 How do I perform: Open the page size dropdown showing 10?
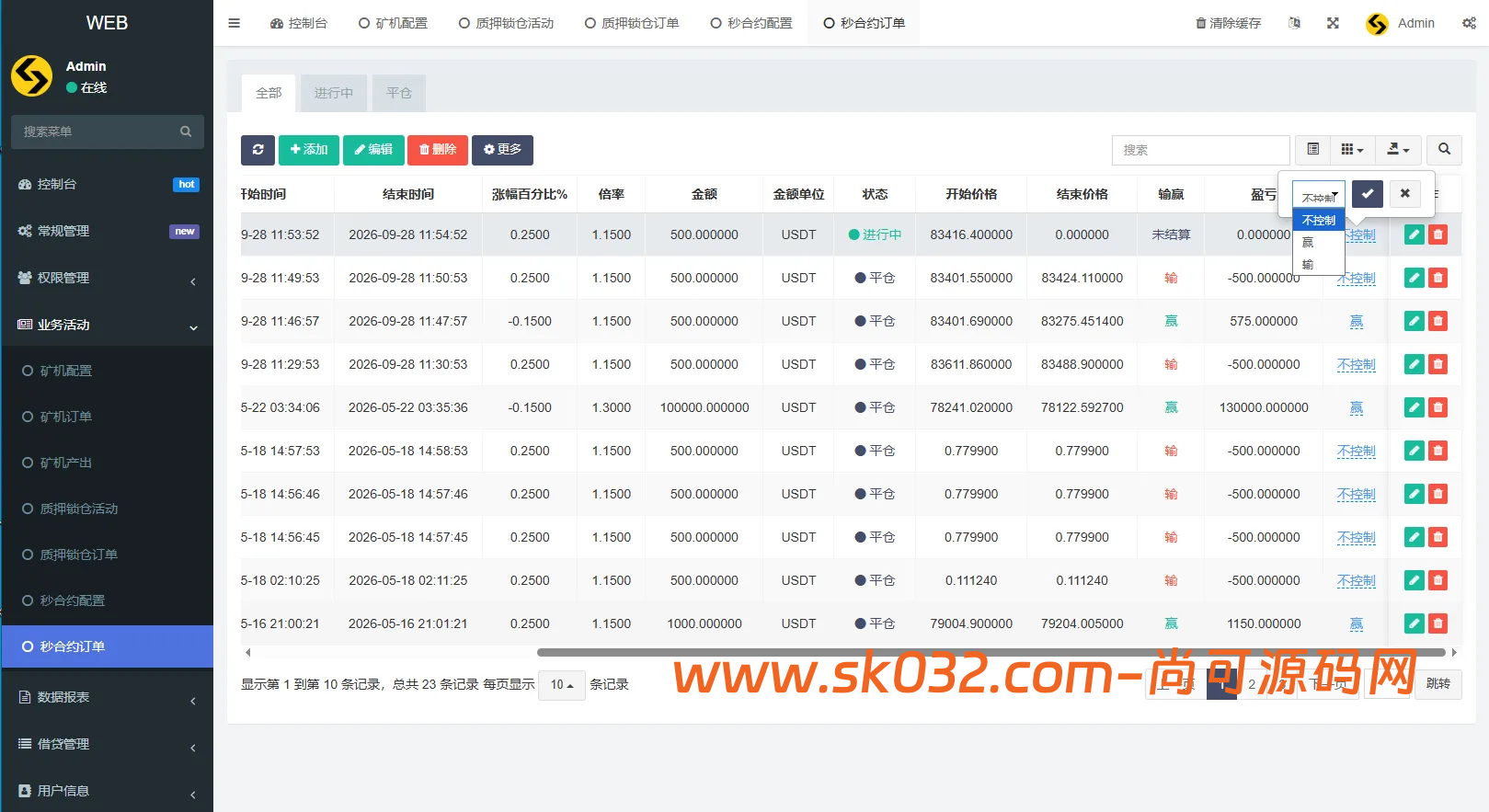pos(561,685)
